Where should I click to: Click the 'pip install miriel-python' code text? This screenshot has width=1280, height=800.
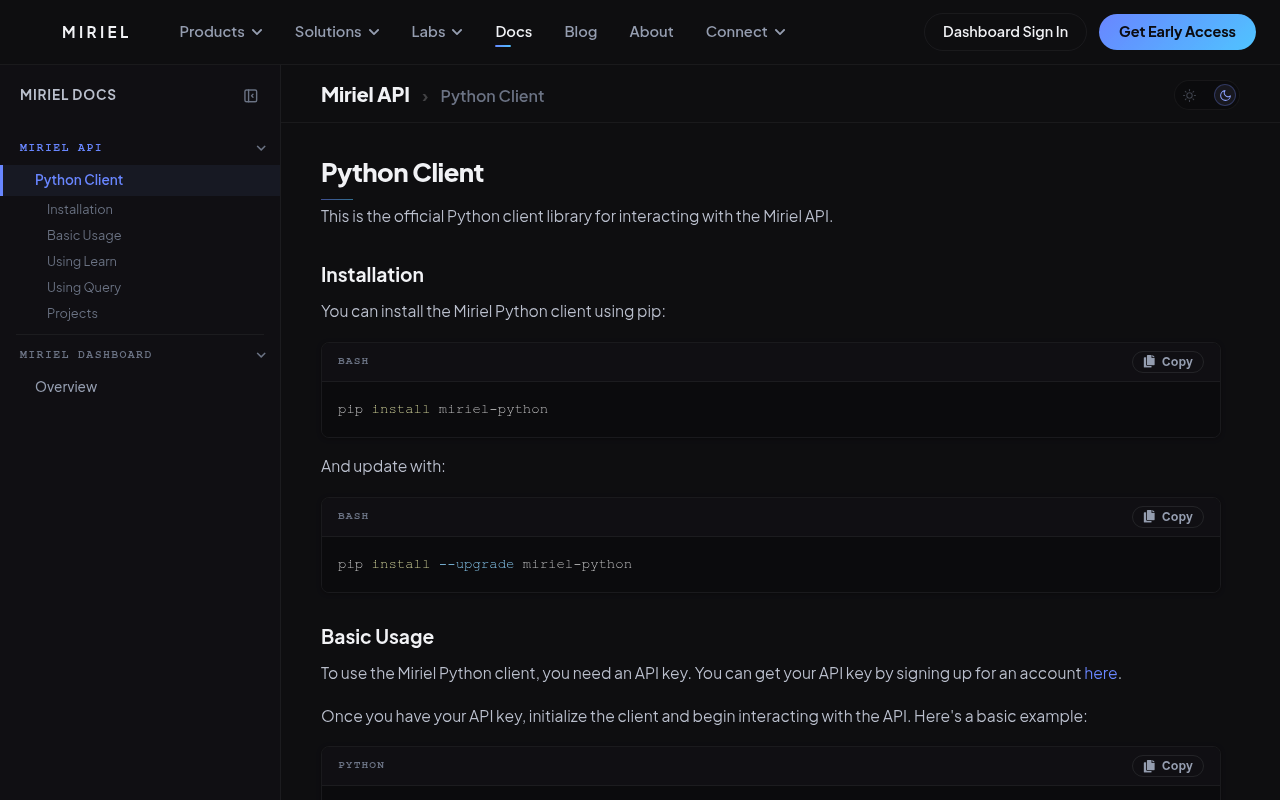coord(443,410)
